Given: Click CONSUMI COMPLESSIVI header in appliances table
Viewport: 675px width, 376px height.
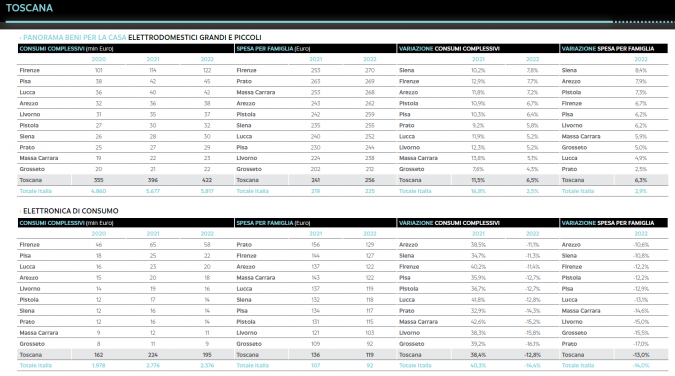Looking at the screenshot, I should [66, 49].
